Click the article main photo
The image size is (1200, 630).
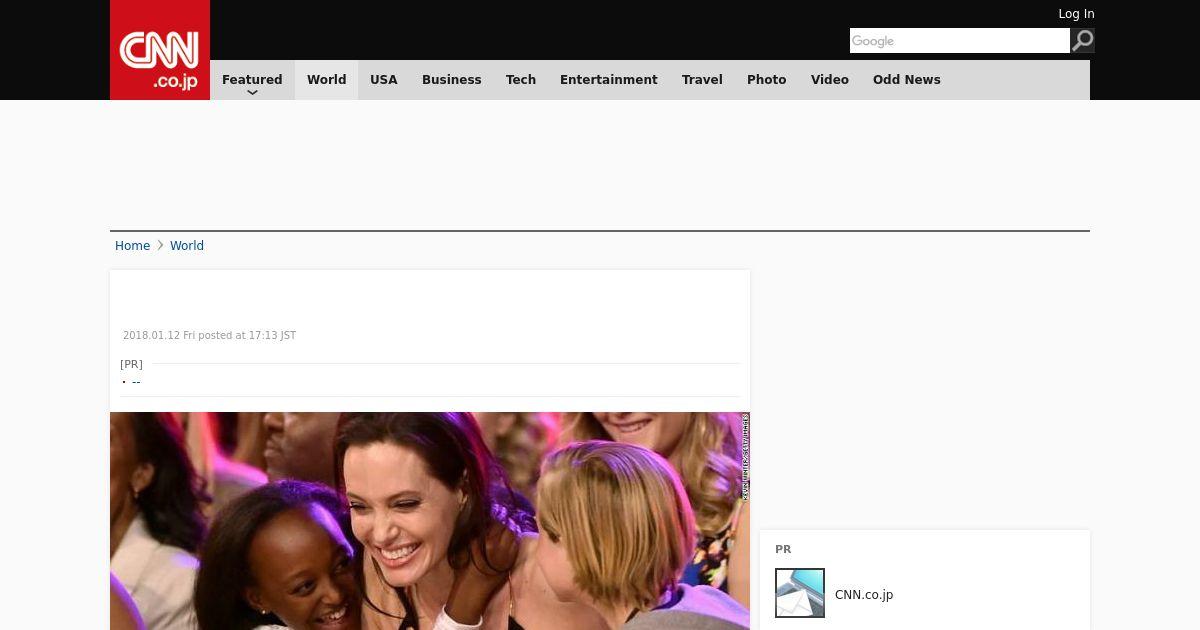pyautogui.click(x=430, y=521)
